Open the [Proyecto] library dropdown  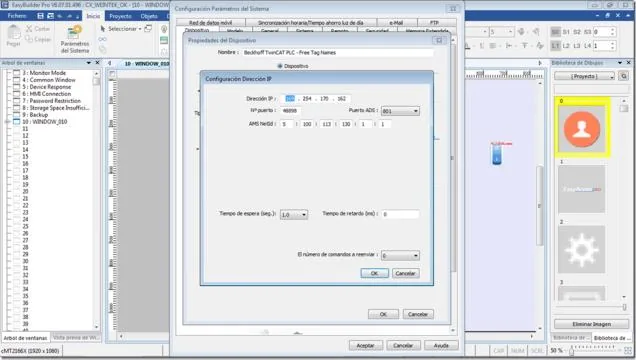(x=584, y=76)
